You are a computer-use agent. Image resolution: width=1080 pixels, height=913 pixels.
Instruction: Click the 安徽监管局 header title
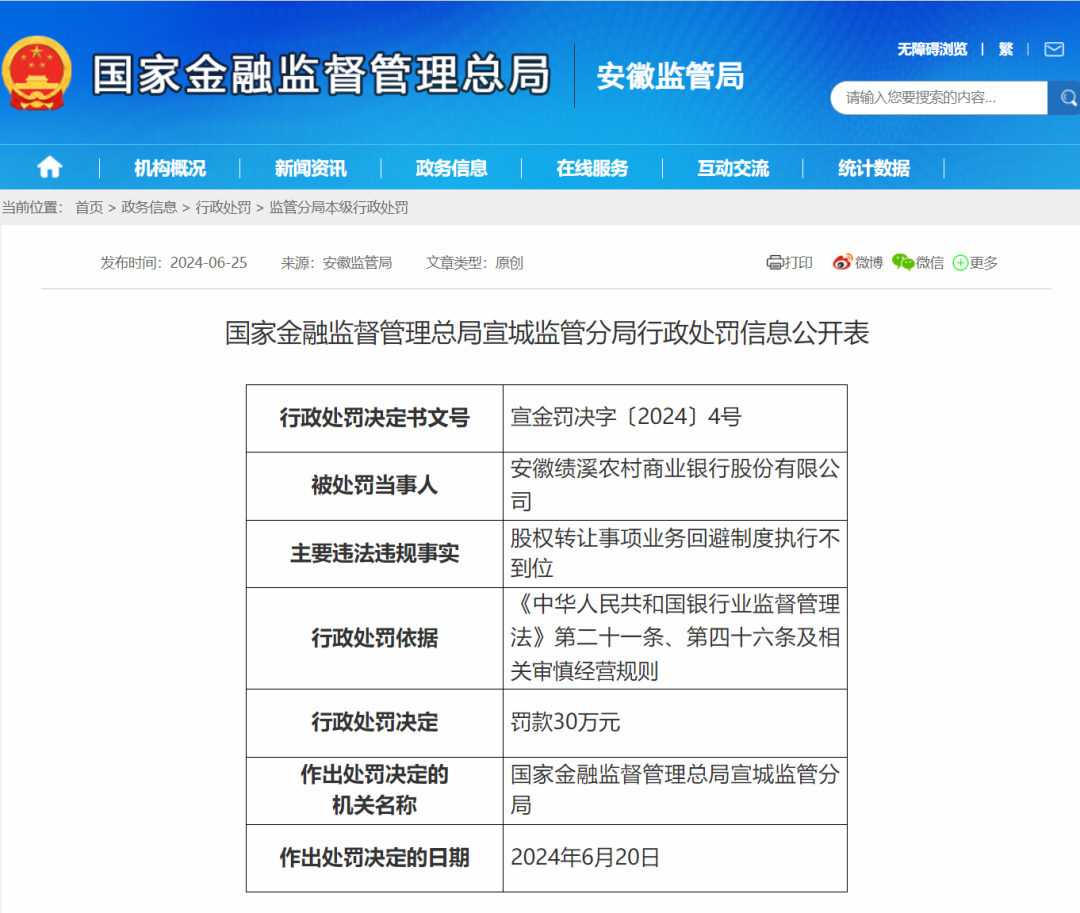(670, 76)
